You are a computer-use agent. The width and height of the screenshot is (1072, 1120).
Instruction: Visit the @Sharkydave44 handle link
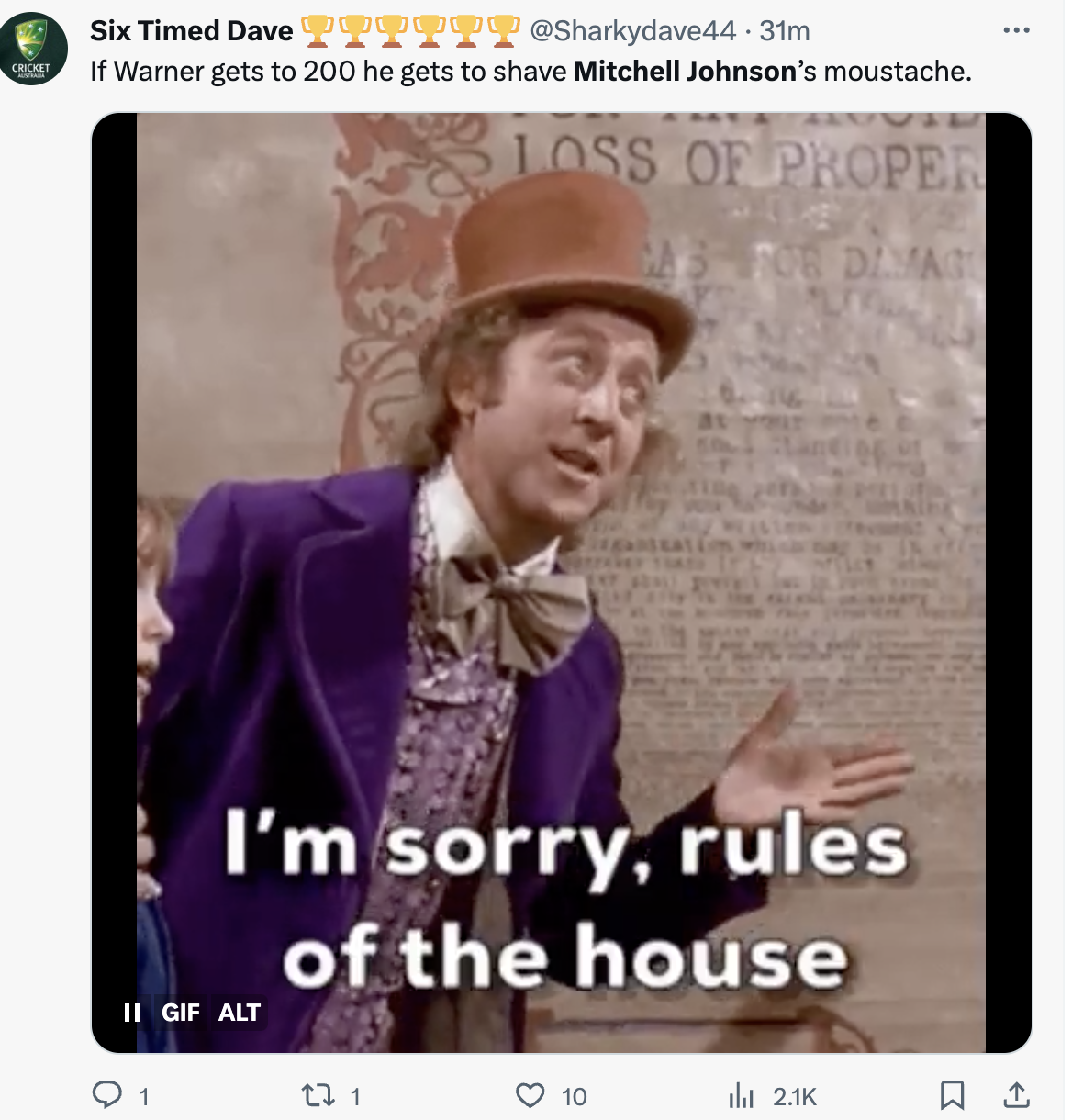632,30
